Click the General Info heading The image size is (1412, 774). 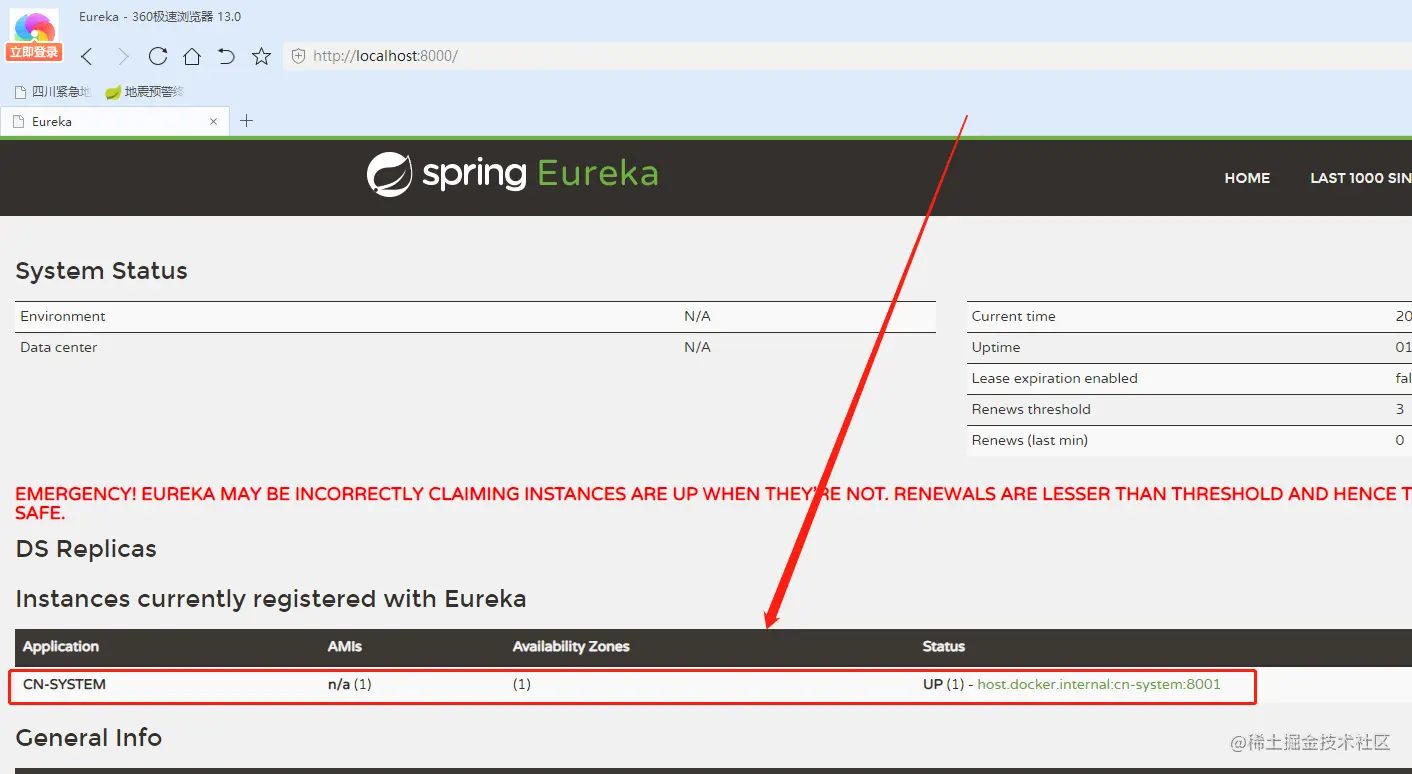[x=89, y=738]
